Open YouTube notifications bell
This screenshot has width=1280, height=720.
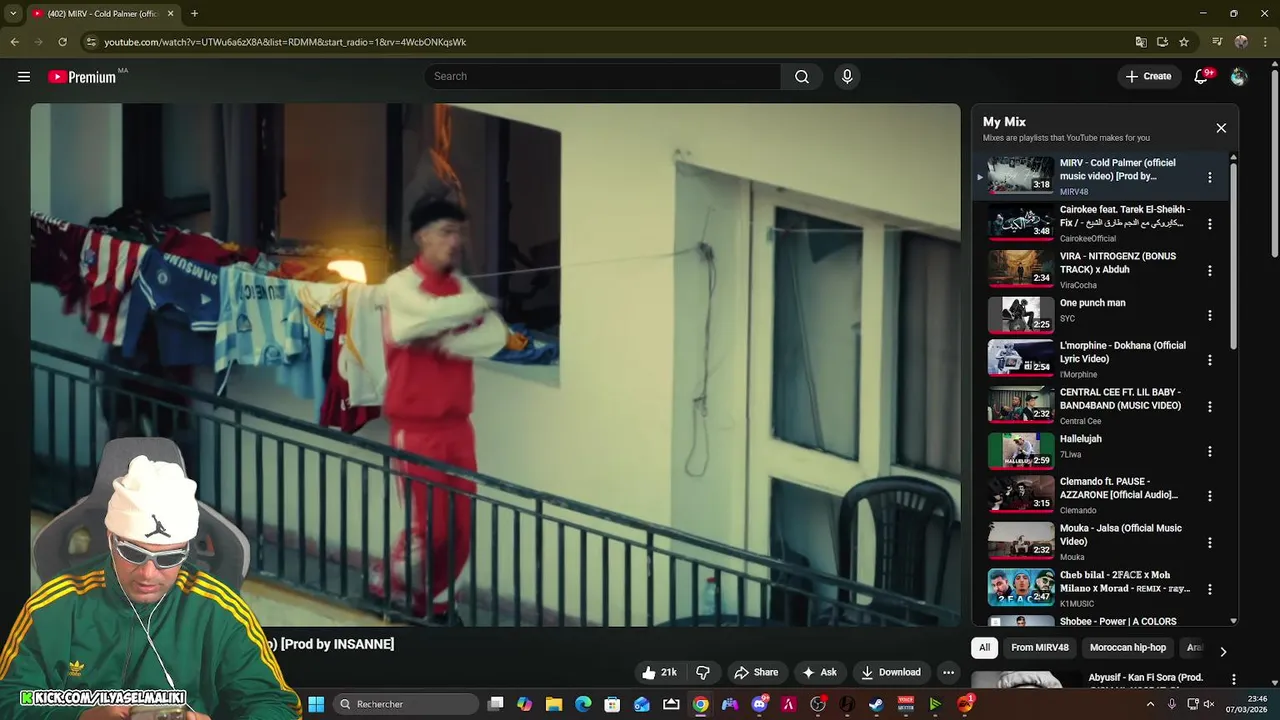point(1201,76)
